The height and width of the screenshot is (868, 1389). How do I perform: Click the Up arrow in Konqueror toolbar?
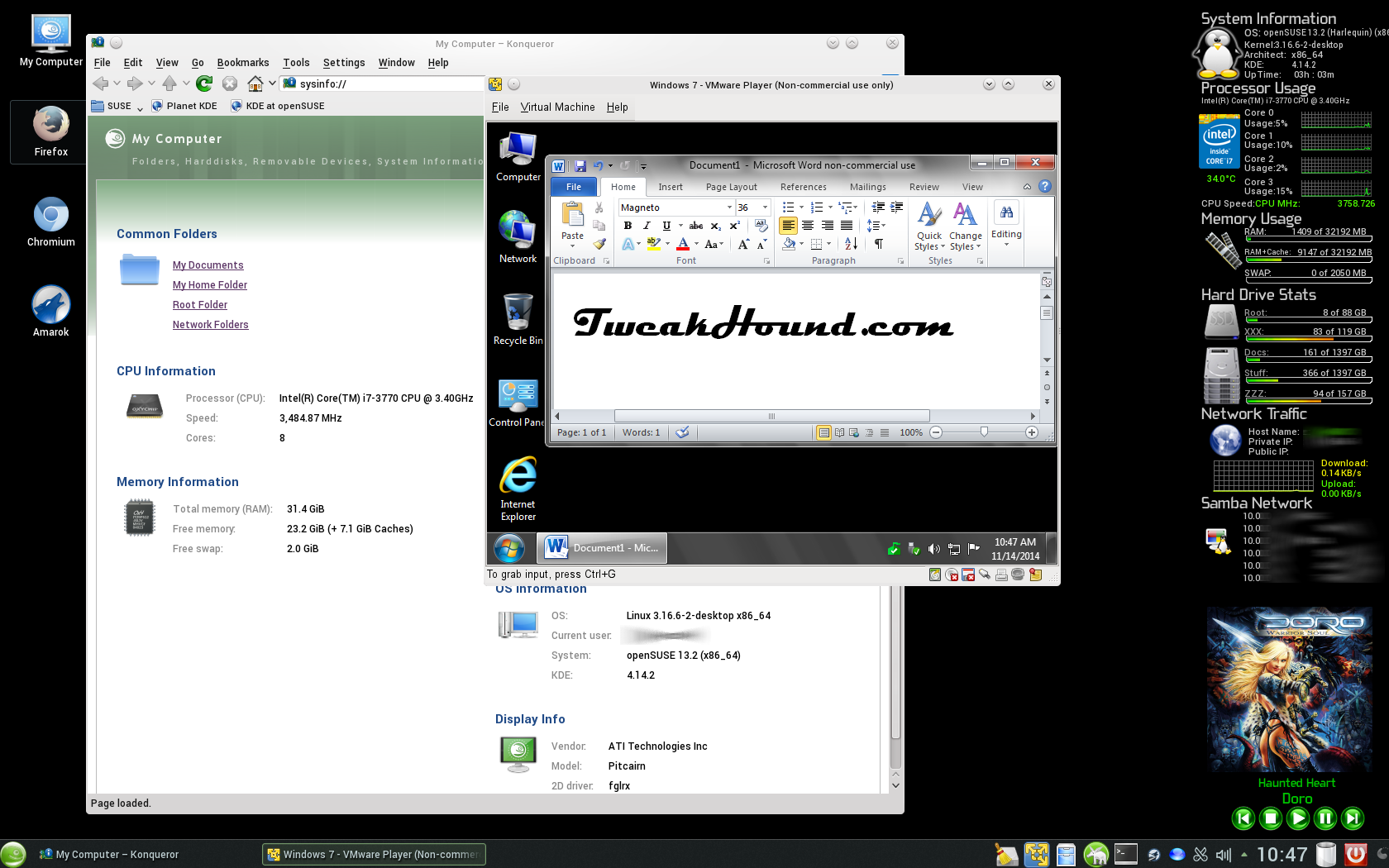[x=169, y=83]
